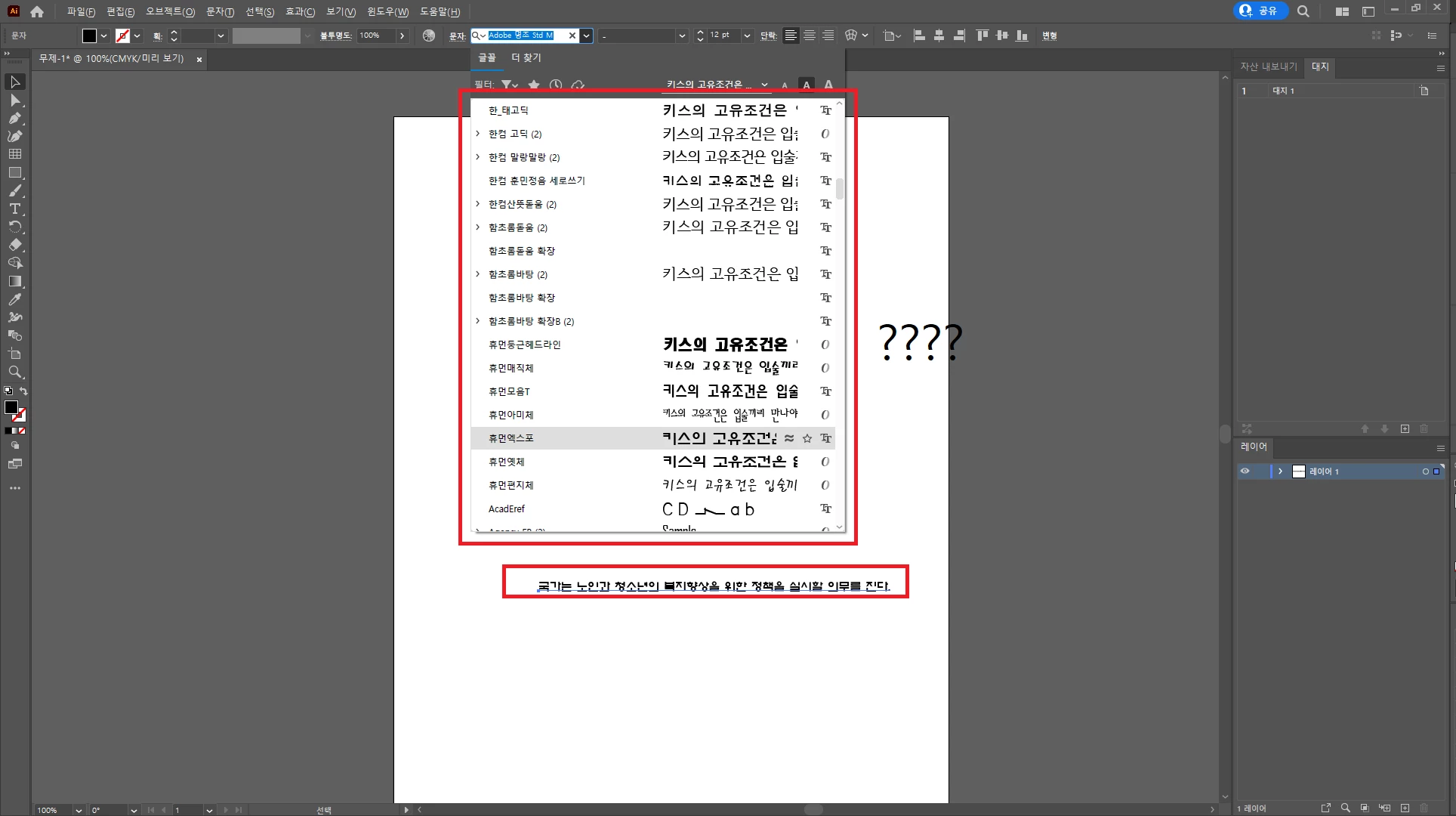Screen dimensions: 1456x816
Task: Select the Eyedropper tool
Action: point(14,299)
